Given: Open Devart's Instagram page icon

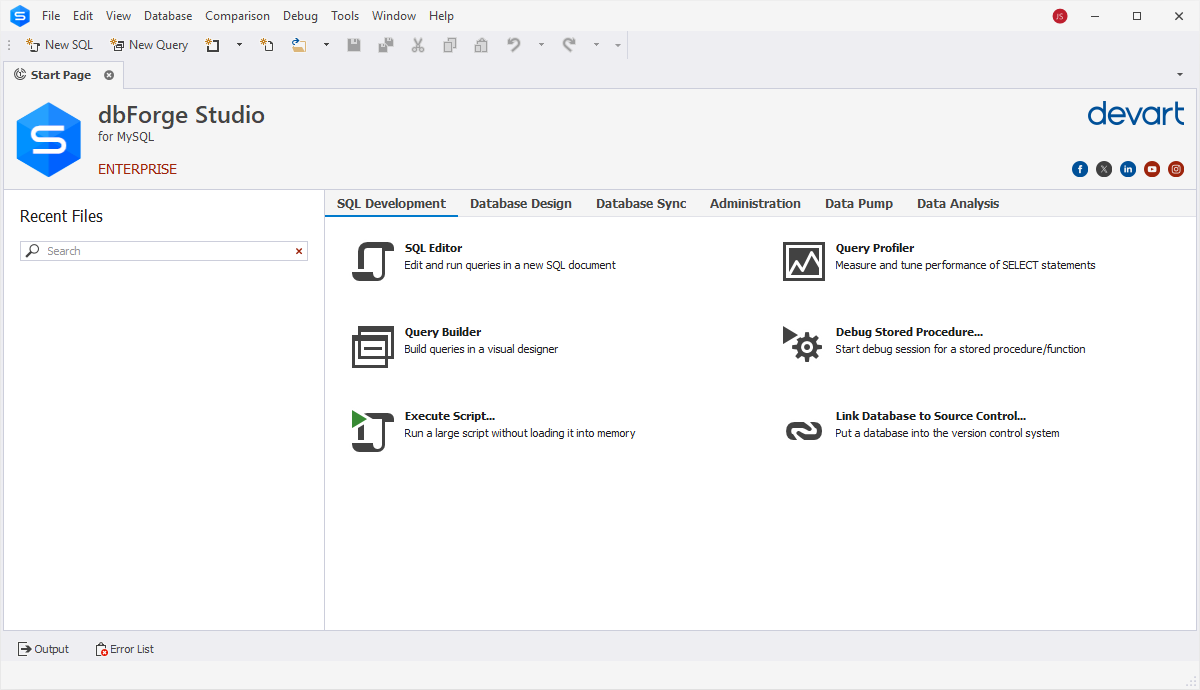Looking at the screenshot, I should [1176, 169].
